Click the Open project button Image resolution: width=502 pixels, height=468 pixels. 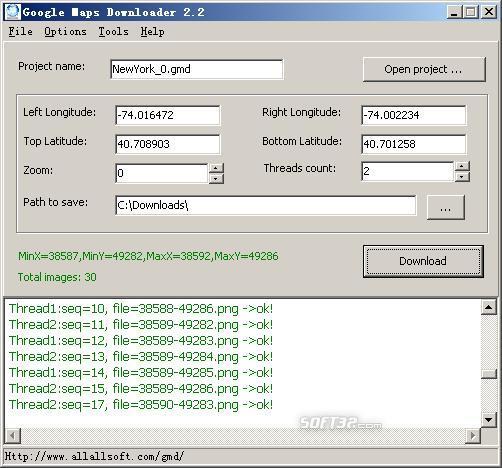pyautogui.click(x=424, y=69)
